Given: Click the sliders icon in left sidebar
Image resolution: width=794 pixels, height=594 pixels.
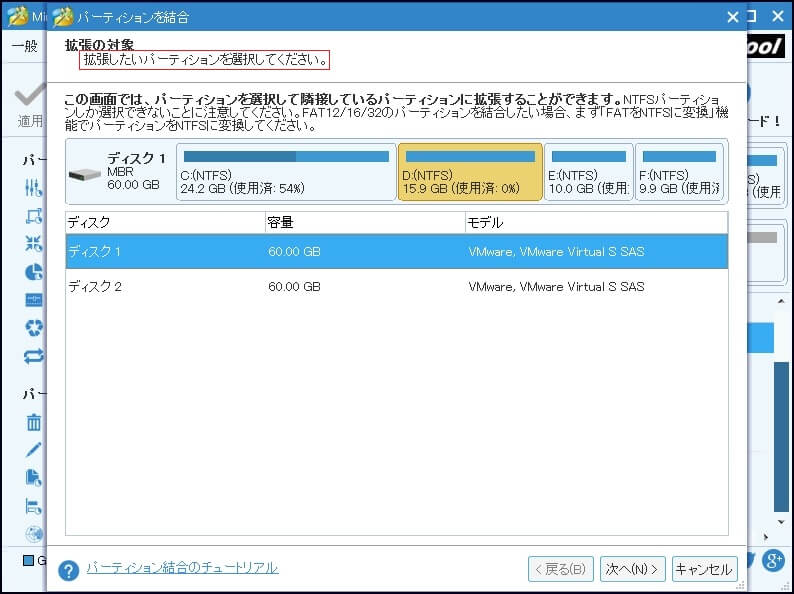Looking at the screenshot, I should coord(34,188).
